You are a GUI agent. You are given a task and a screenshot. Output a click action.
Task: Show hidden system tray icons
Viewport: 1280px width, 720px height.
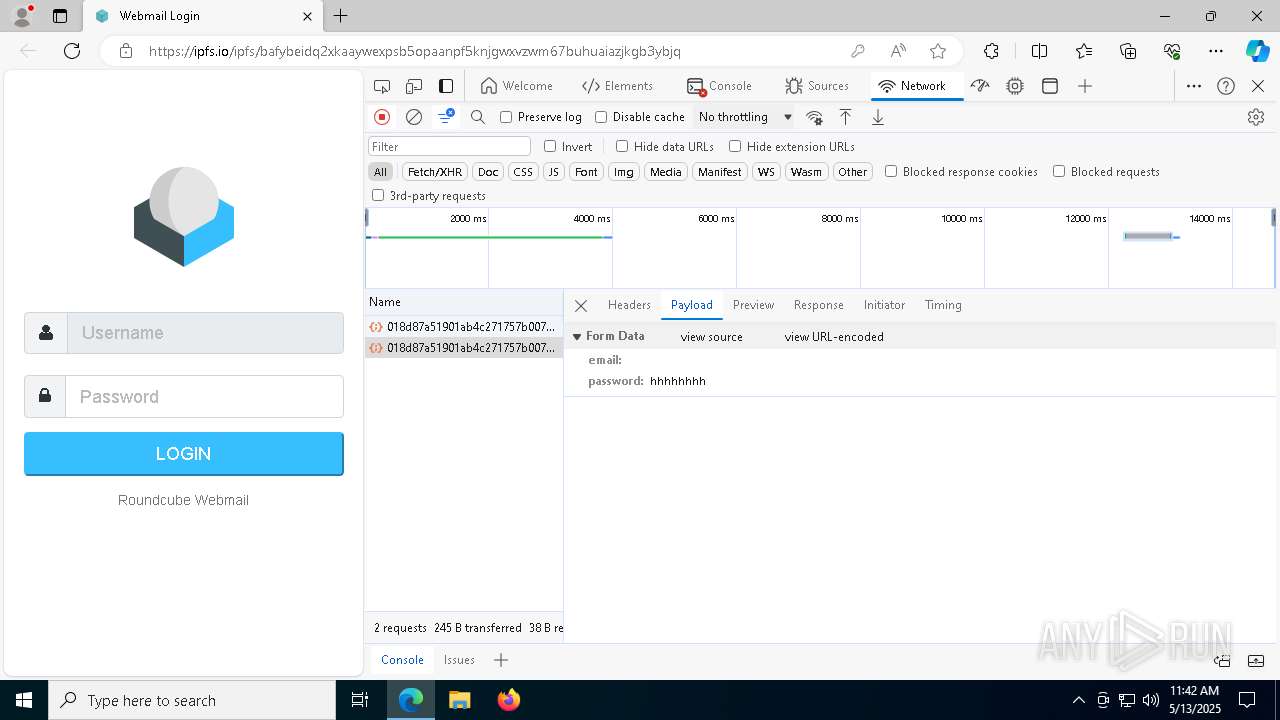[x=1078, y=700]
